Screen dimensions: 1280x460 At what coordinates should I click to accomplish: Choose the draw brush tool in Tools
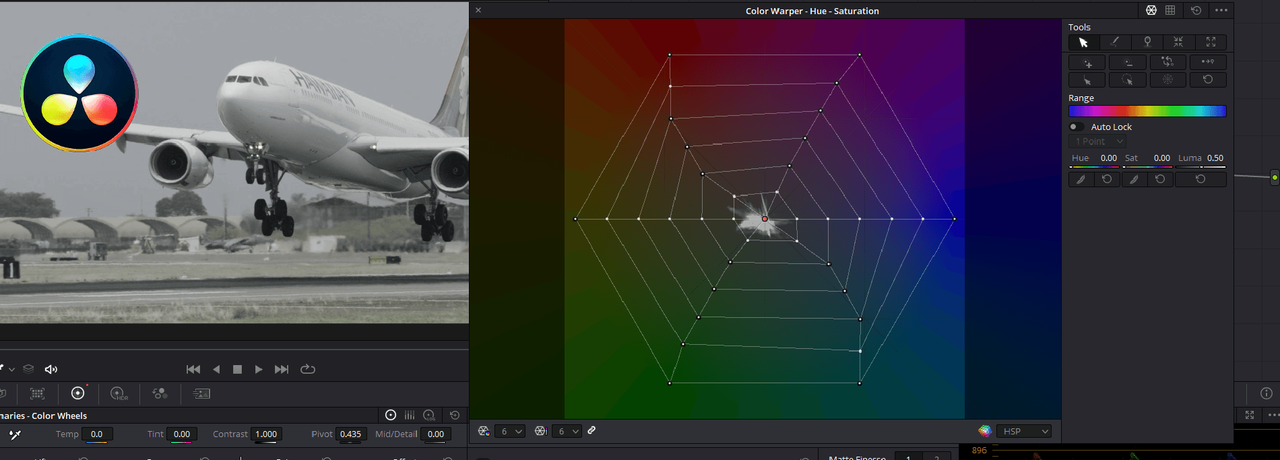pos(1115,42)
